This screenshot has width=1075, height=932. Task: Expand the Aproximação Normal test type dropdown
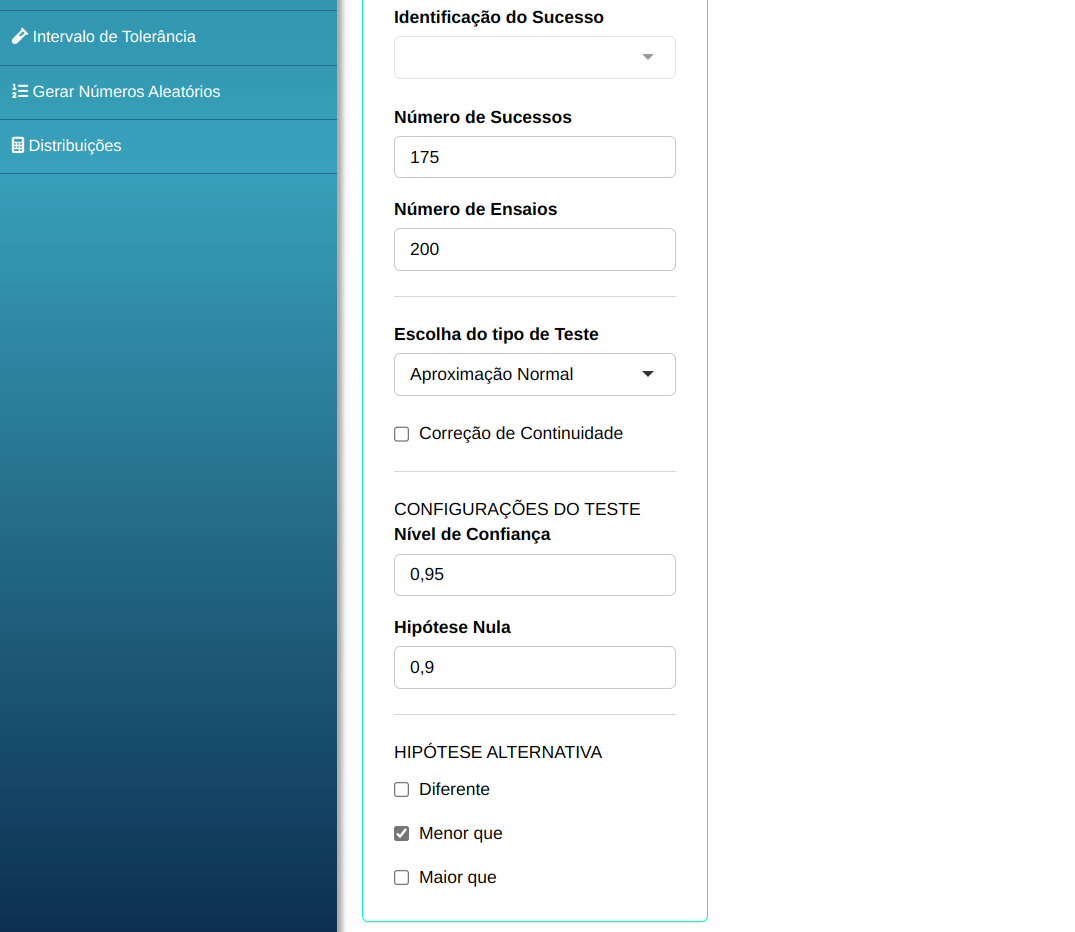coord(520,374)
